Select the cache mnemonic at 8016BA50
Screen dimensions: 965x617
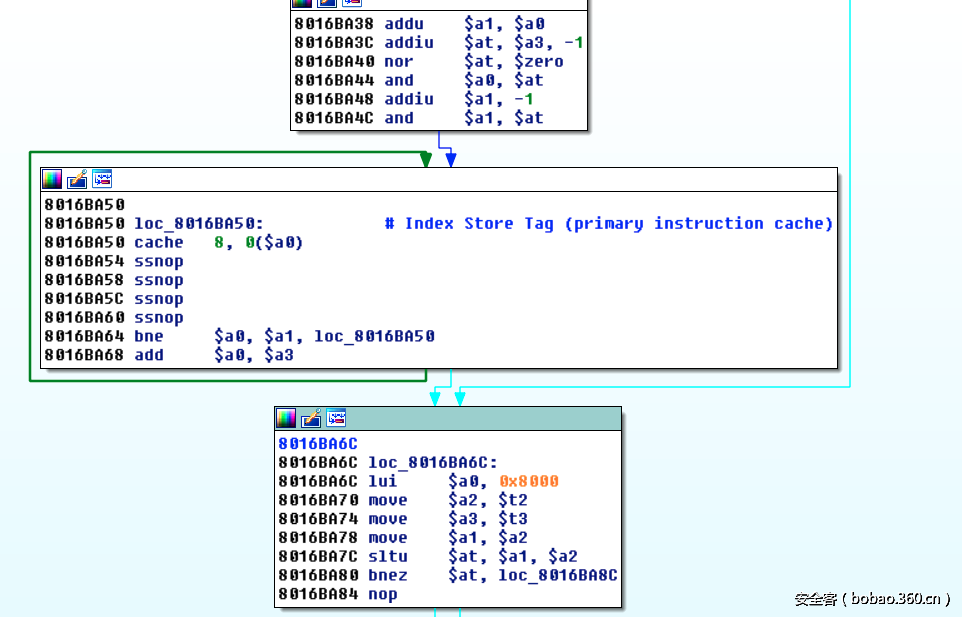click(159, 242)
